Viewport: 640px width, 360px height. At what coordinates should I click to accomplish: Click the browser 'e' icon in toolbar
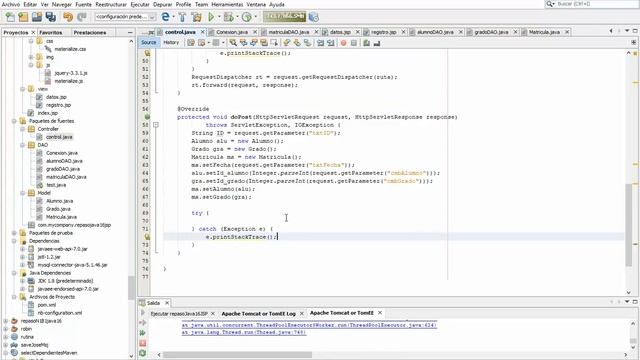pos(165,17)
